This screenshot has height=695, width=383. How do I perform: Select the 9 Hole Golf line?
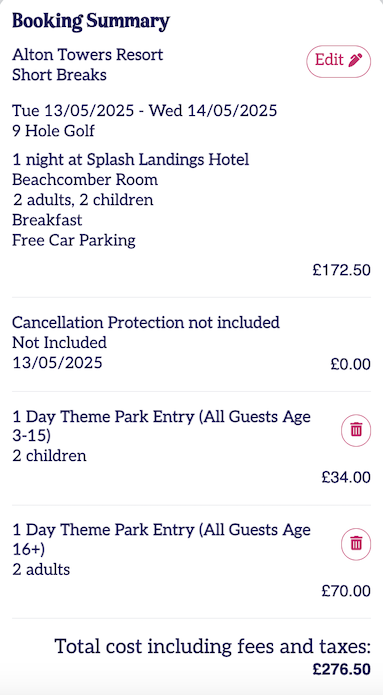tap(53, 131)
